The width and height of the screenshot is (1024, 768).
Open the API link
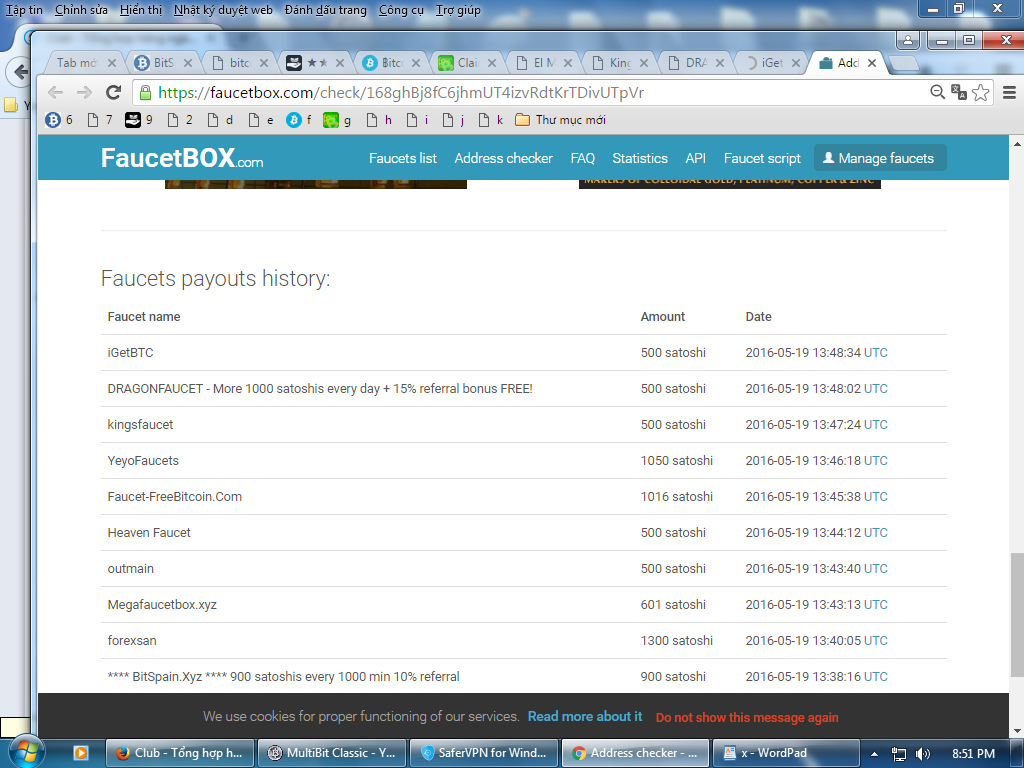click(x=696, y=158)
